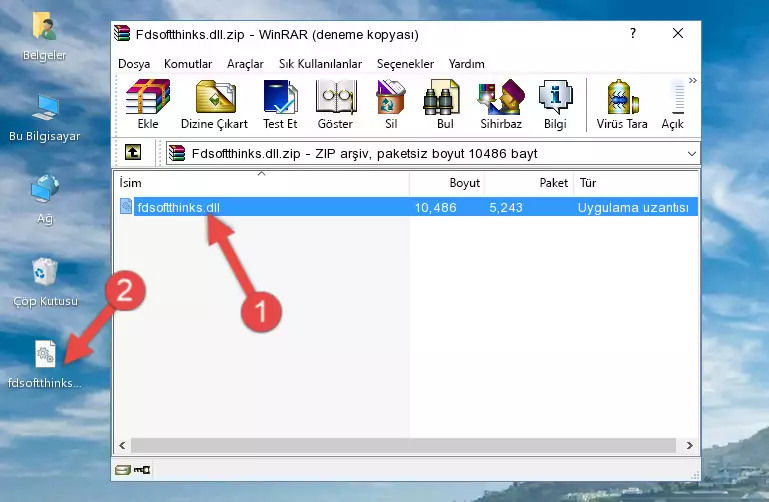Click the Açık toolbar icon
The image size is (769, 502).
[673, 104]
